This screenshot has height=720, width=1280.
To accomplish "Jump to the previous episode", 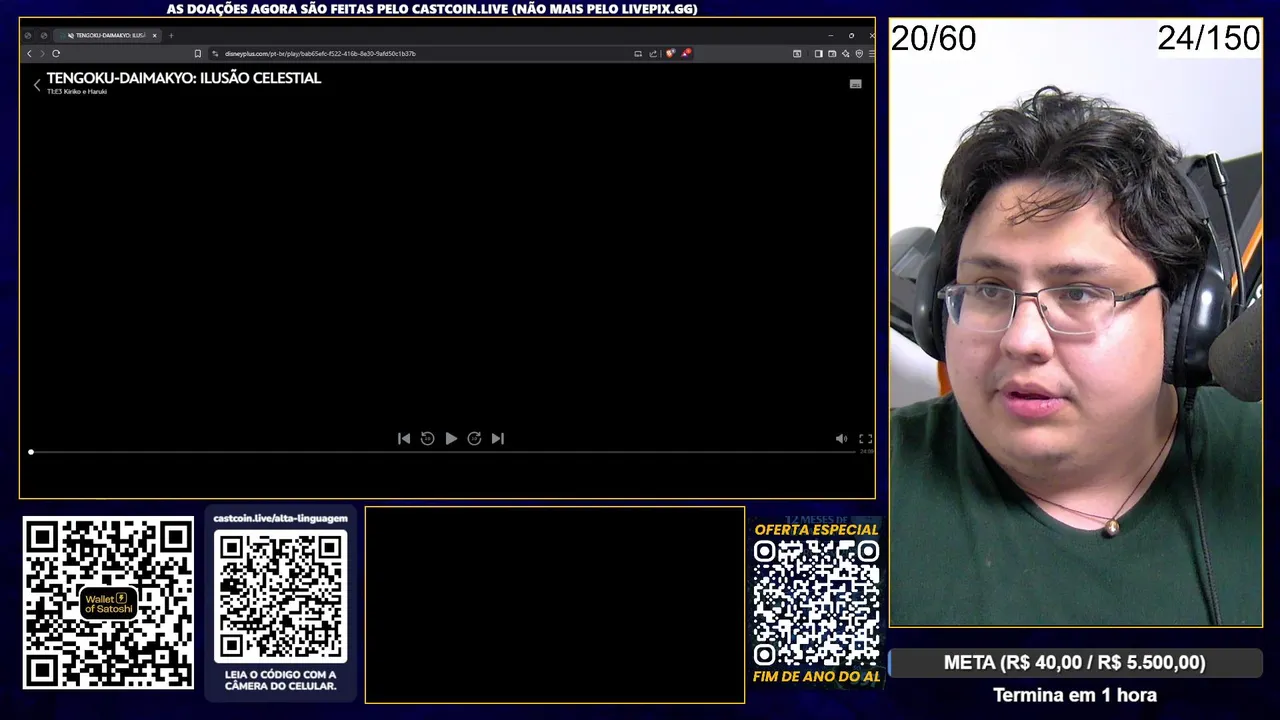I will [404, 438].
